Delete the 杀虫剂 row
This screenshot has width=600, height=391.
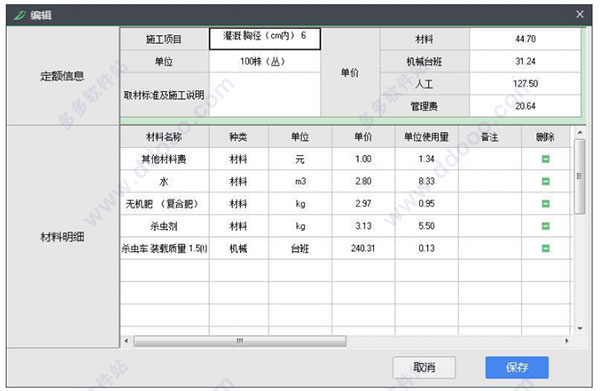(x=546, y=226)
